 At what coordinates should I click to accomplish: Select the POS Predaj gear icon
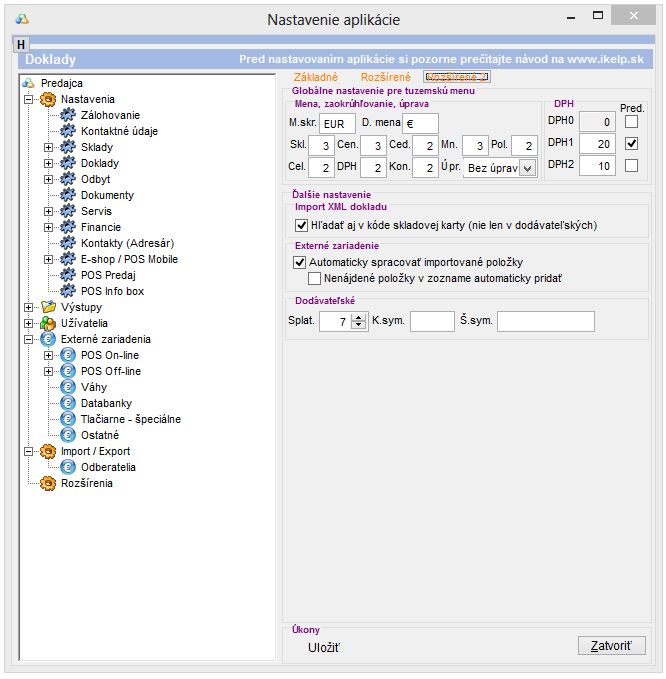(68, 275)
